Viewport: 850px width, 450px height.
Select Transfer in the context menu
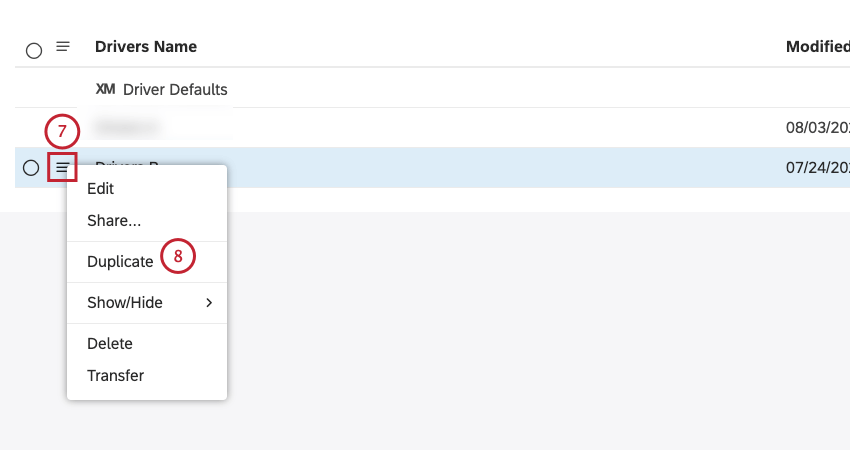[115, 376]
